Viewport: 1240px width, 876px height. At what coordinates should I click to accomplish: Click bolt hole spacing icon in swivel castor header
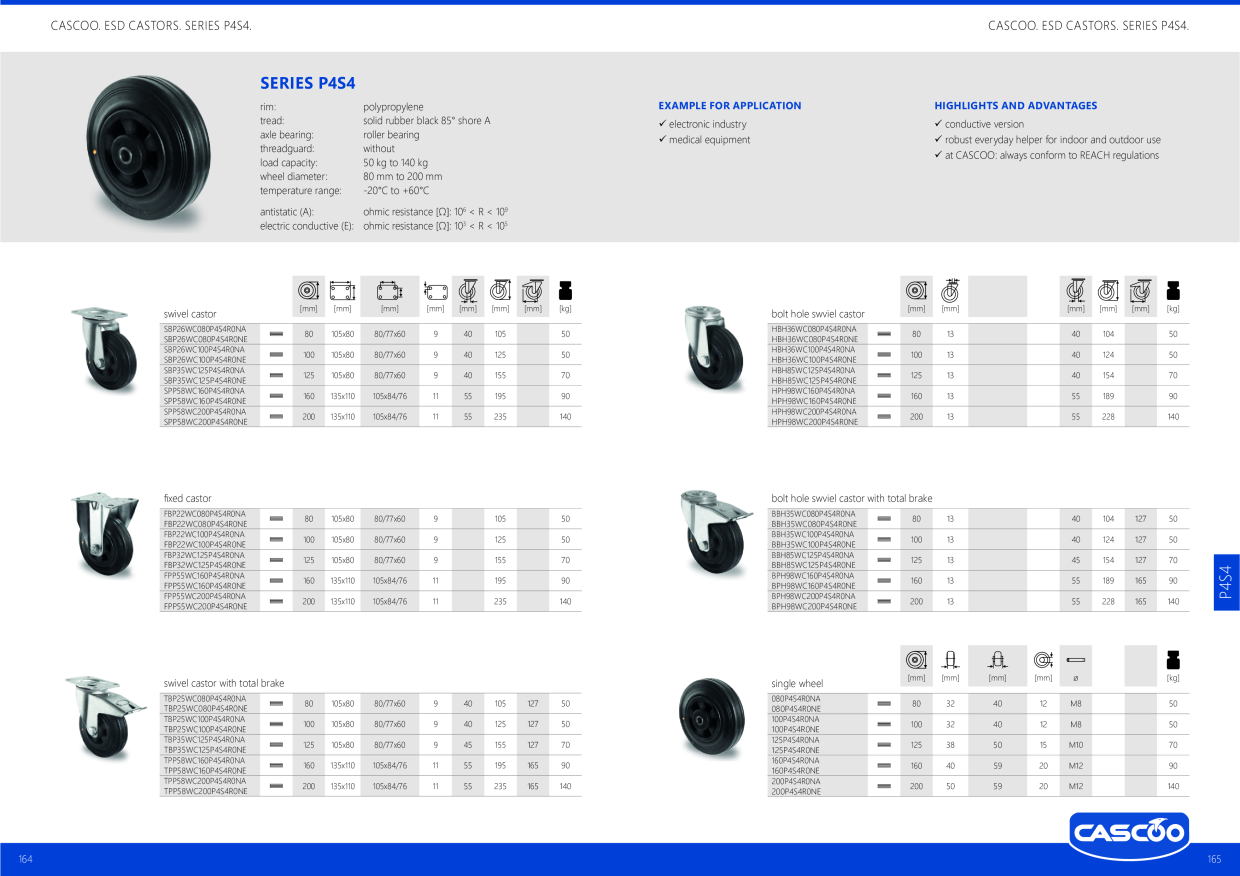point(389,291)
